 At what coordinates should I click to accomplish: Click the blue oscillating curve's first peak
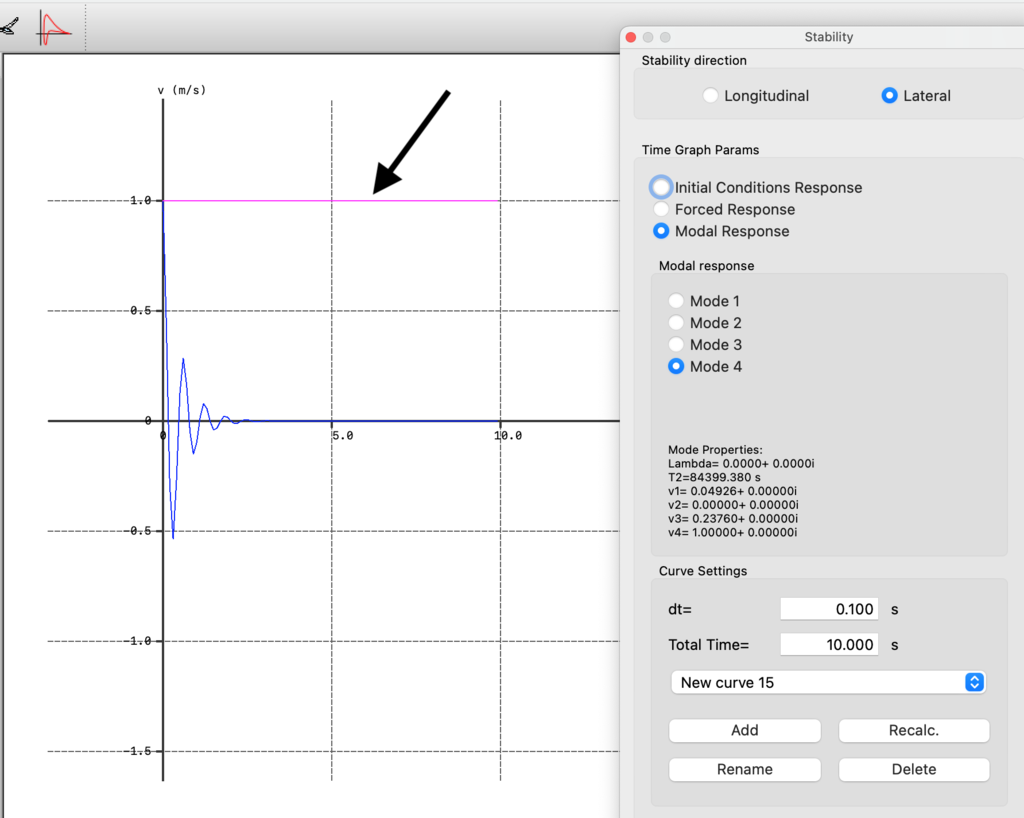tap(183, 360)
